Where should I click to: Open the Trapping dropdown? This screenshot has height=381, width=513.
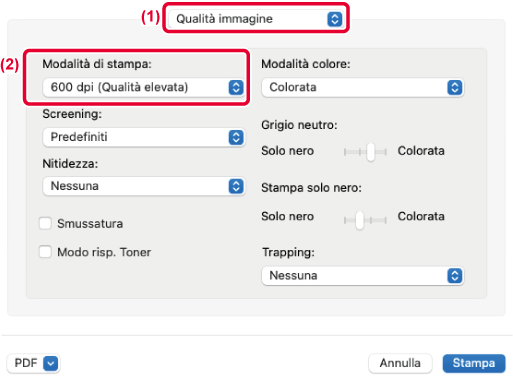pos(363,276)
